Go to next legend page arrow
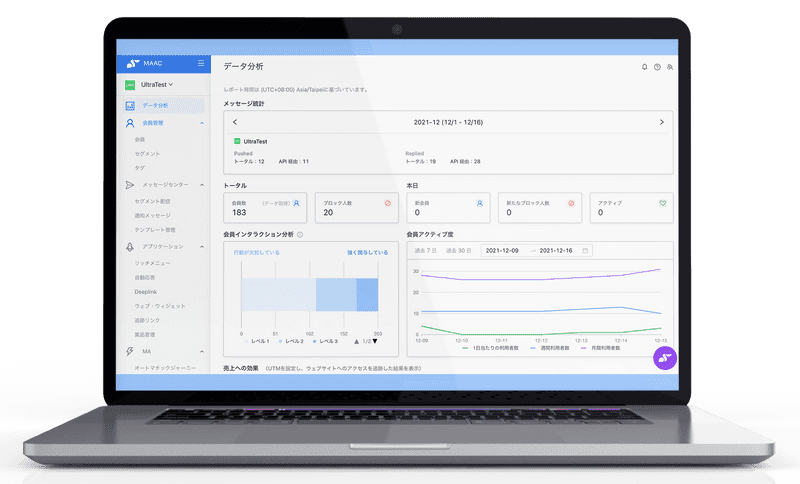This screenshot has width=800, height=484. 375,341
